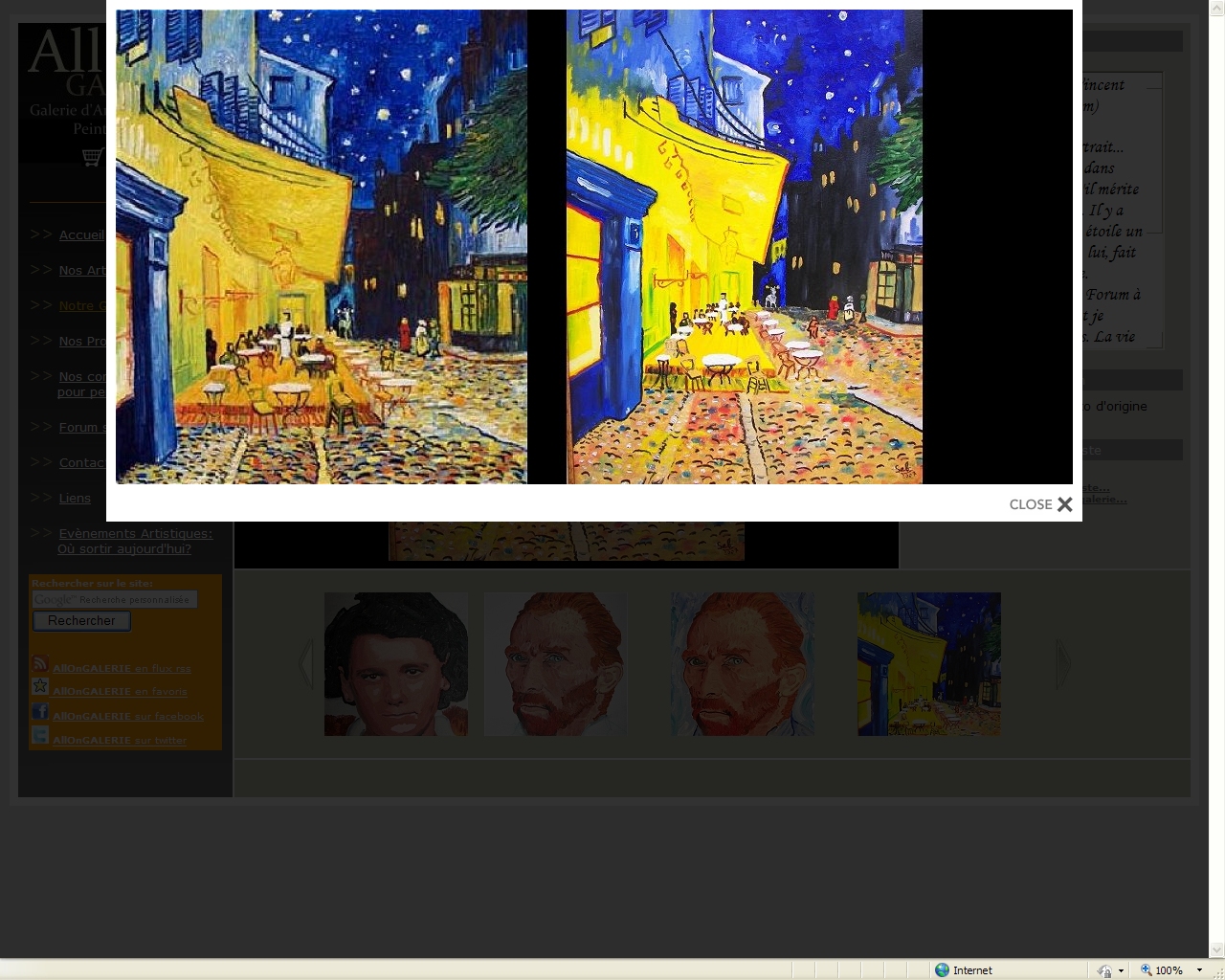Open the zoom level 100% dropdown arrow

1199,969
